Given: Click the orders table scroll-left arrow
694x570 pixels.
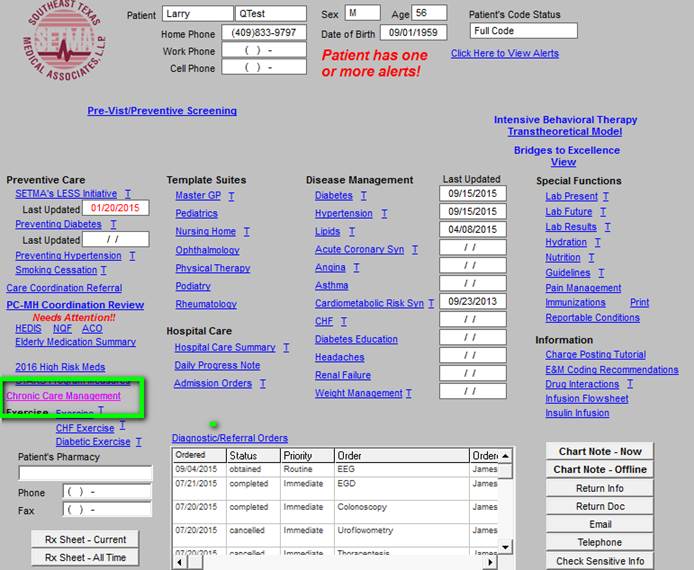Looking at the screenshot, I should (179, 562).
